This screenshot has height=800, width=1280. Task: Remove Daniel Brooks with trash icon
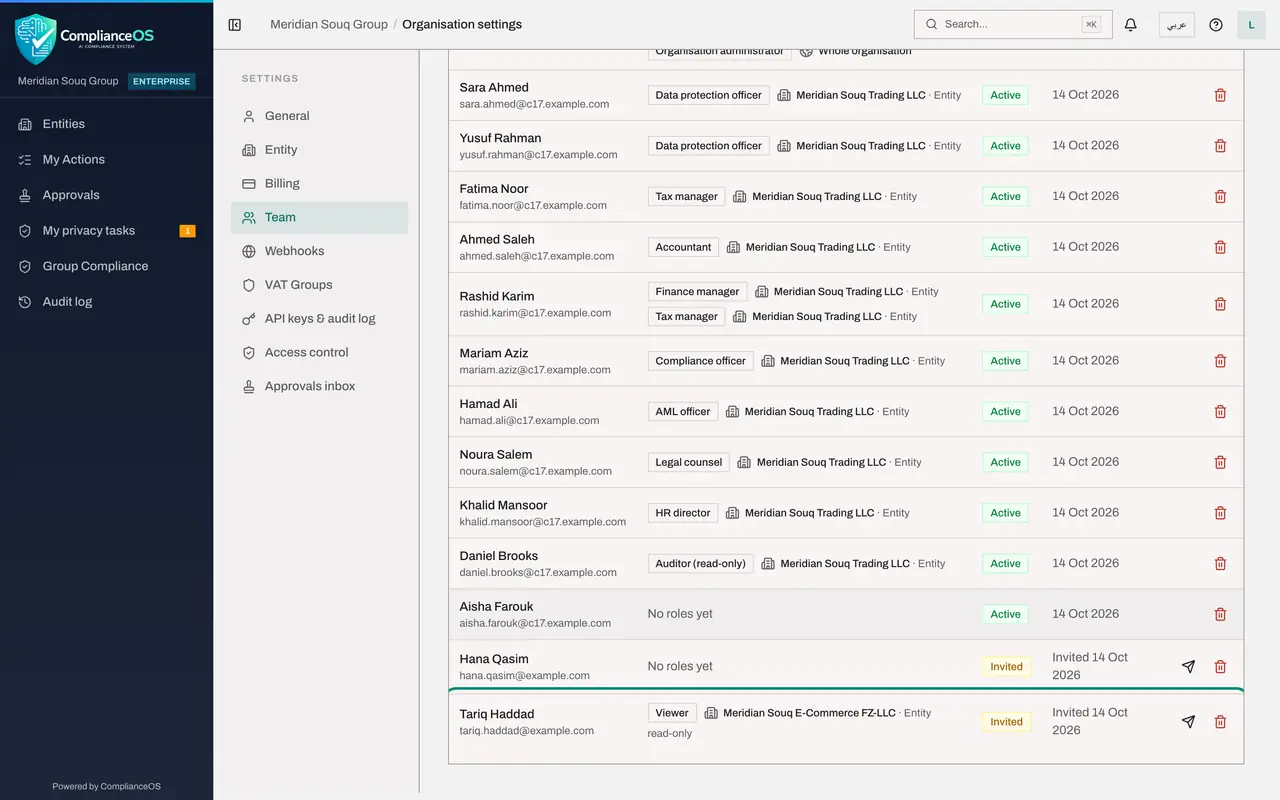[1220, 564]
